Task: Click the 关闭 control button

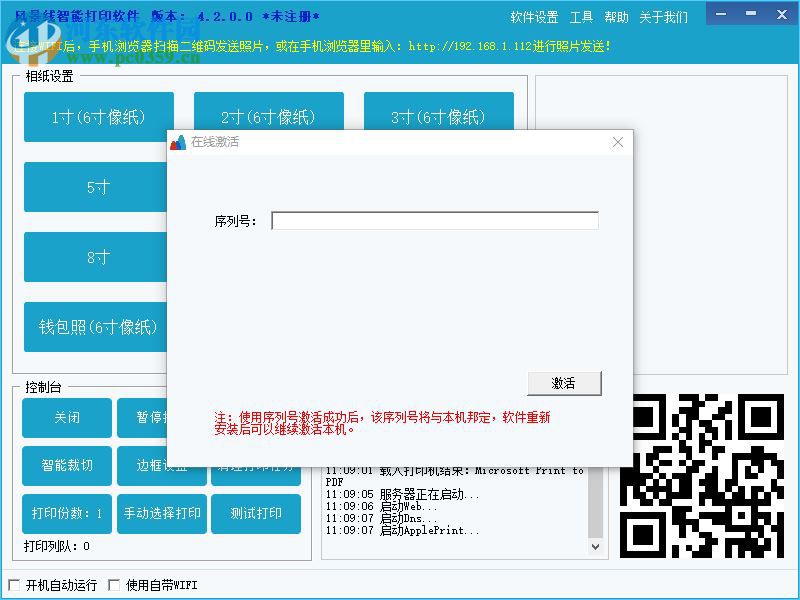Action: tap(66, 418)
